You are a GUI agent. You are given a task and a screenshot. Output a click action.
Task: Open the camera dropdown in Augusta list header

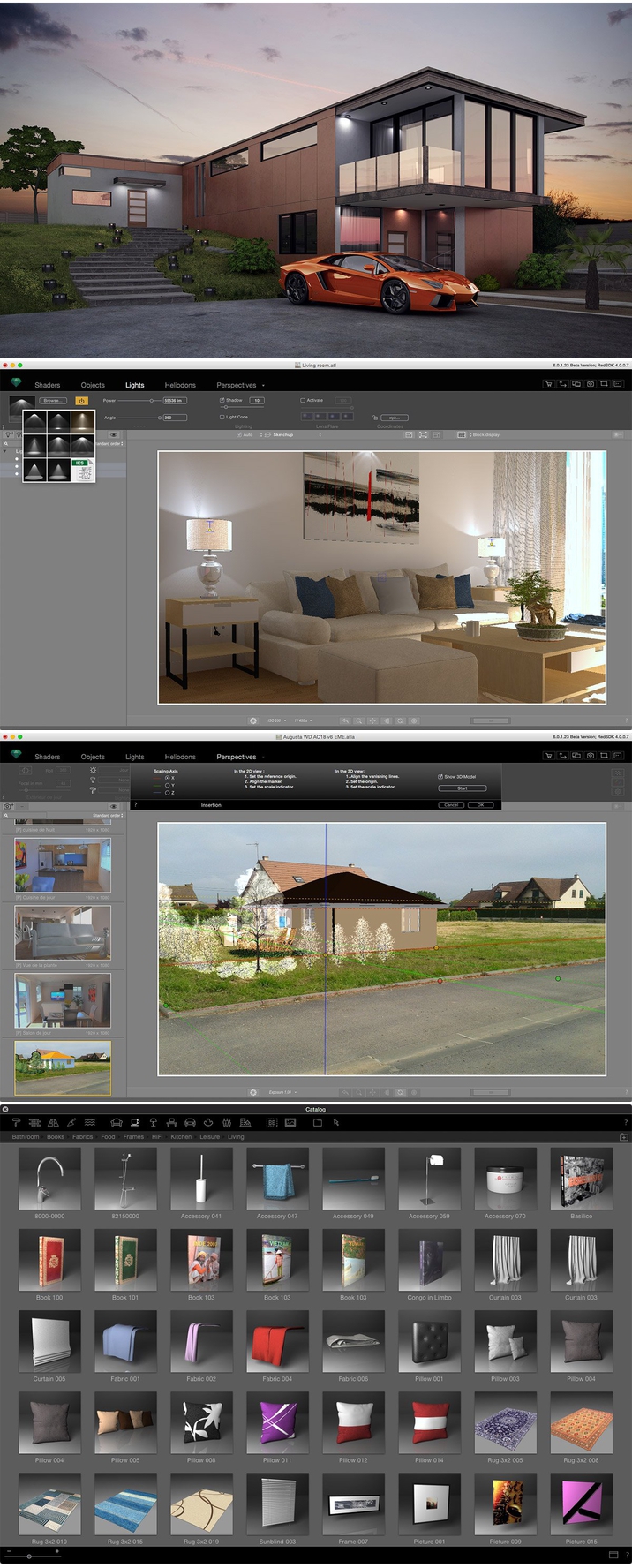[9, 806]
